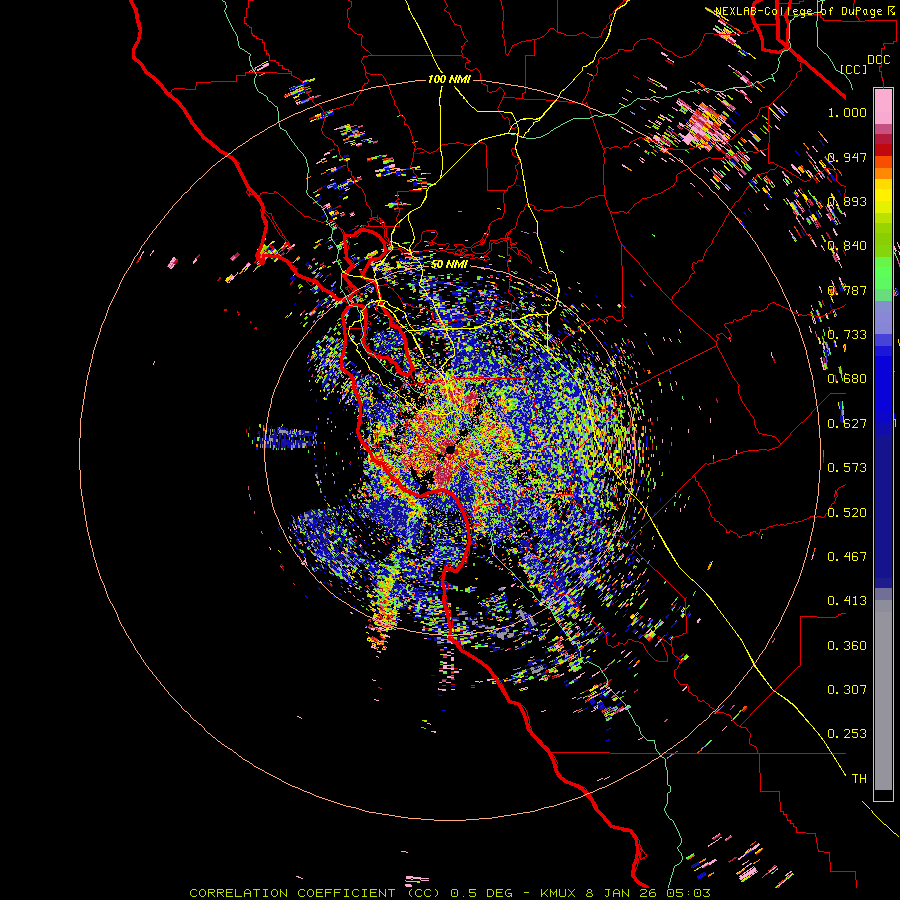
Task: Click the 8 JAN 26 date text
Action: (x=622, y=893)
